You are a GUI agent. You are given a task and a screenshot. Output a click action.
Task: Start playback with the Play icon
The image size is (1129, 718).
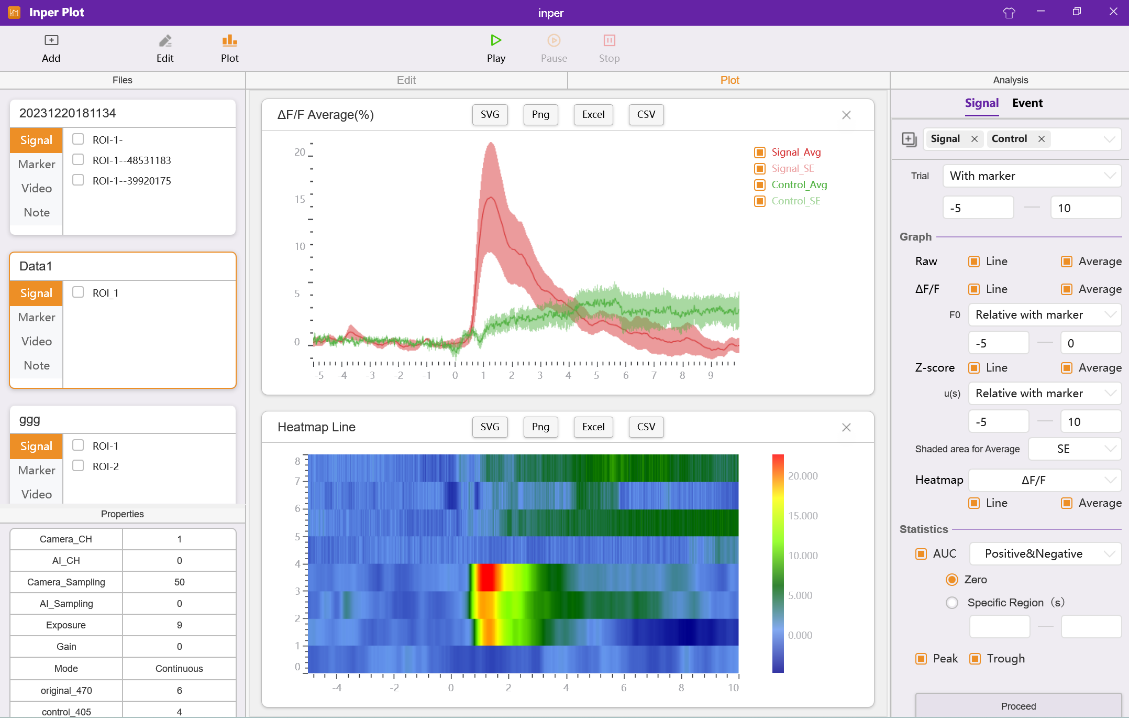(x=496, y=40)
